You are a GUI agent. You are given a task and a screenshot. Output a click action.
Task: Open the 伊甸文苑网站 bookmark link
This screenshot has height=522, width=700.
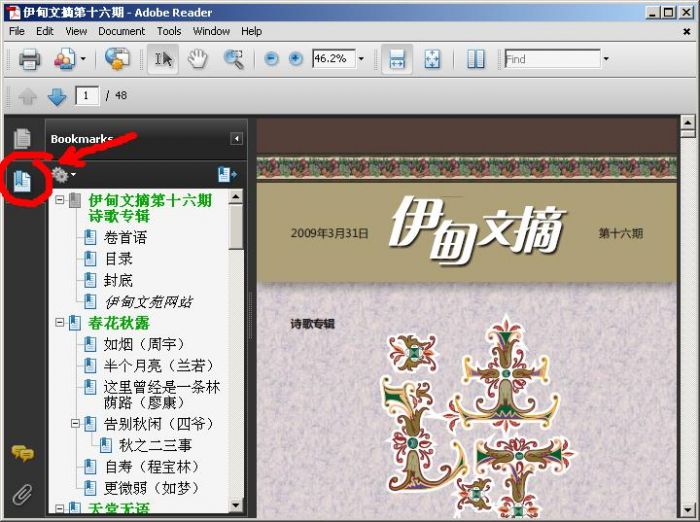149,302
